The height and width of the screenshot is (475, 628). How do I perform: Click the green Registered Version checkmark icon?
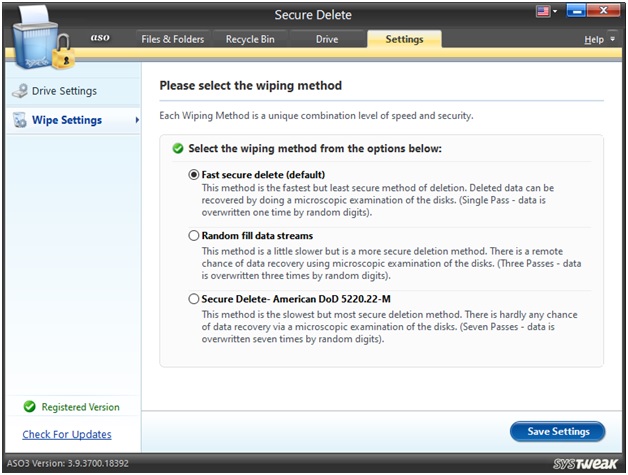point(29,408)
